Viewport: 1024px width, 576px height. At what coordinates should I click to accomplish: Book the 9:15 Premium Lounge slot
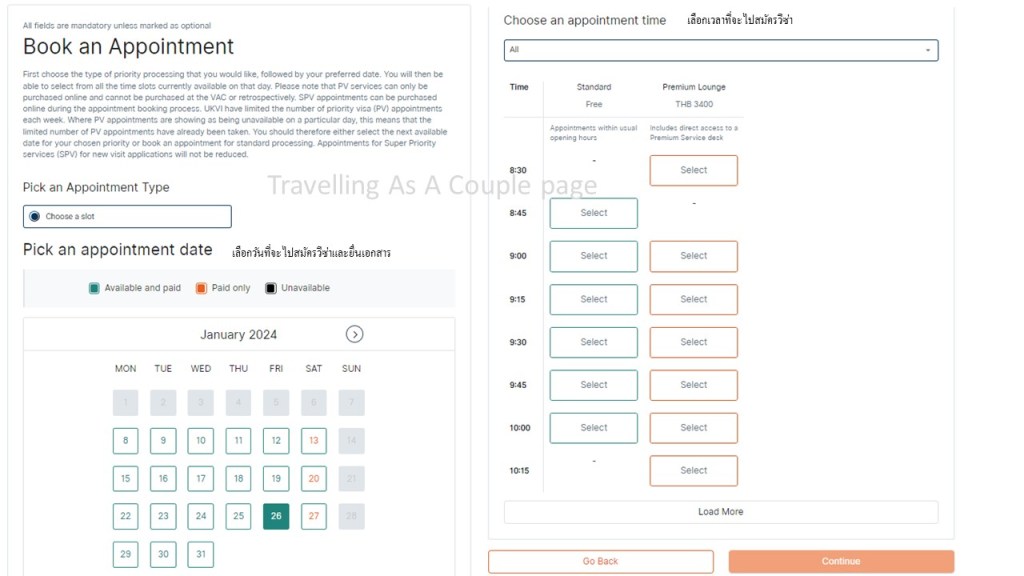693,299
